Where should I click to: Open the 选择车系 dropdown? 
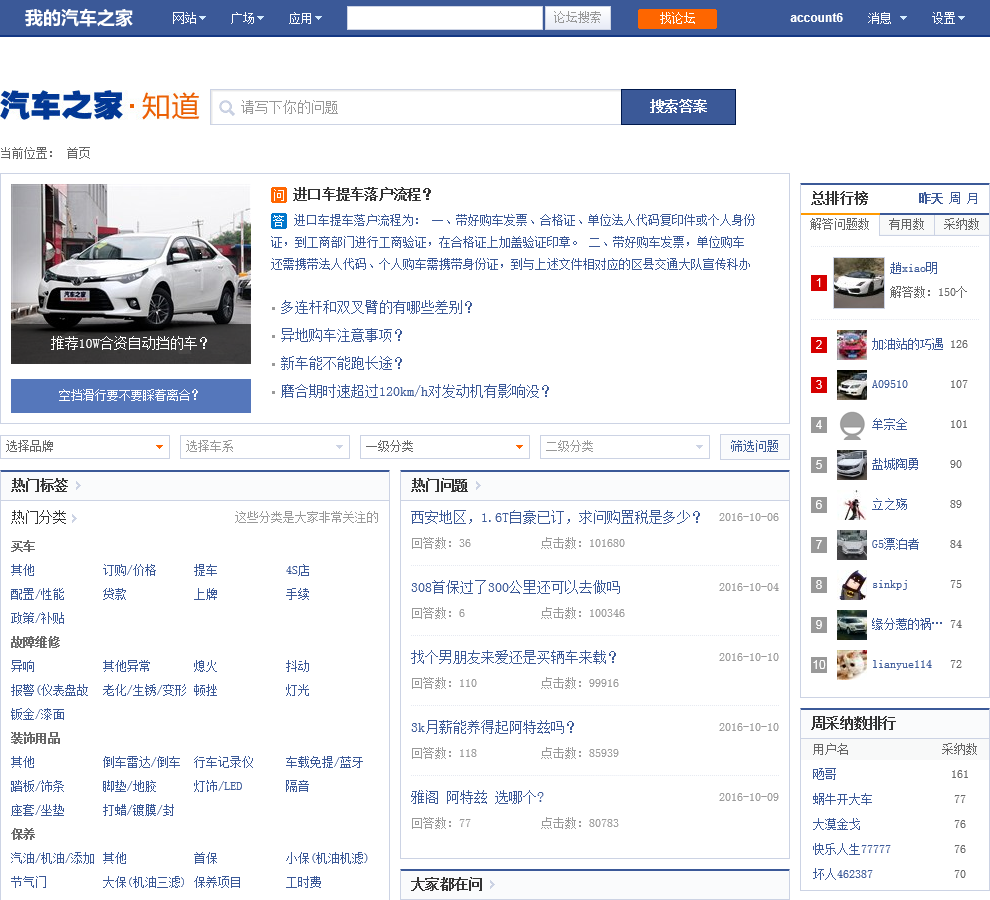coord(265,447)
